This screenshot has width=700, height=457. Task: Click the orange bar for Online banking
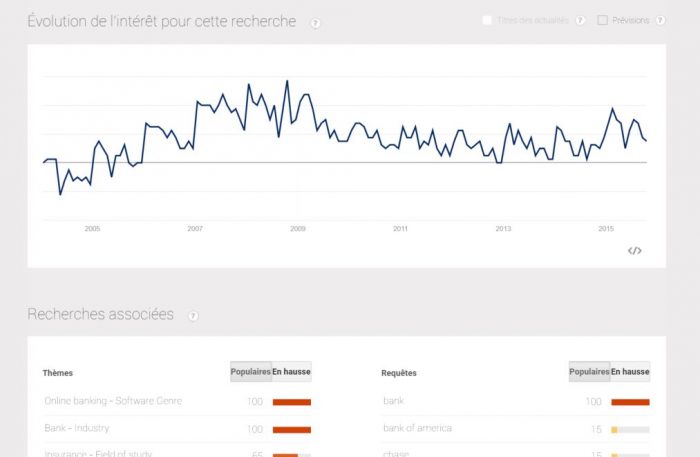292,402
